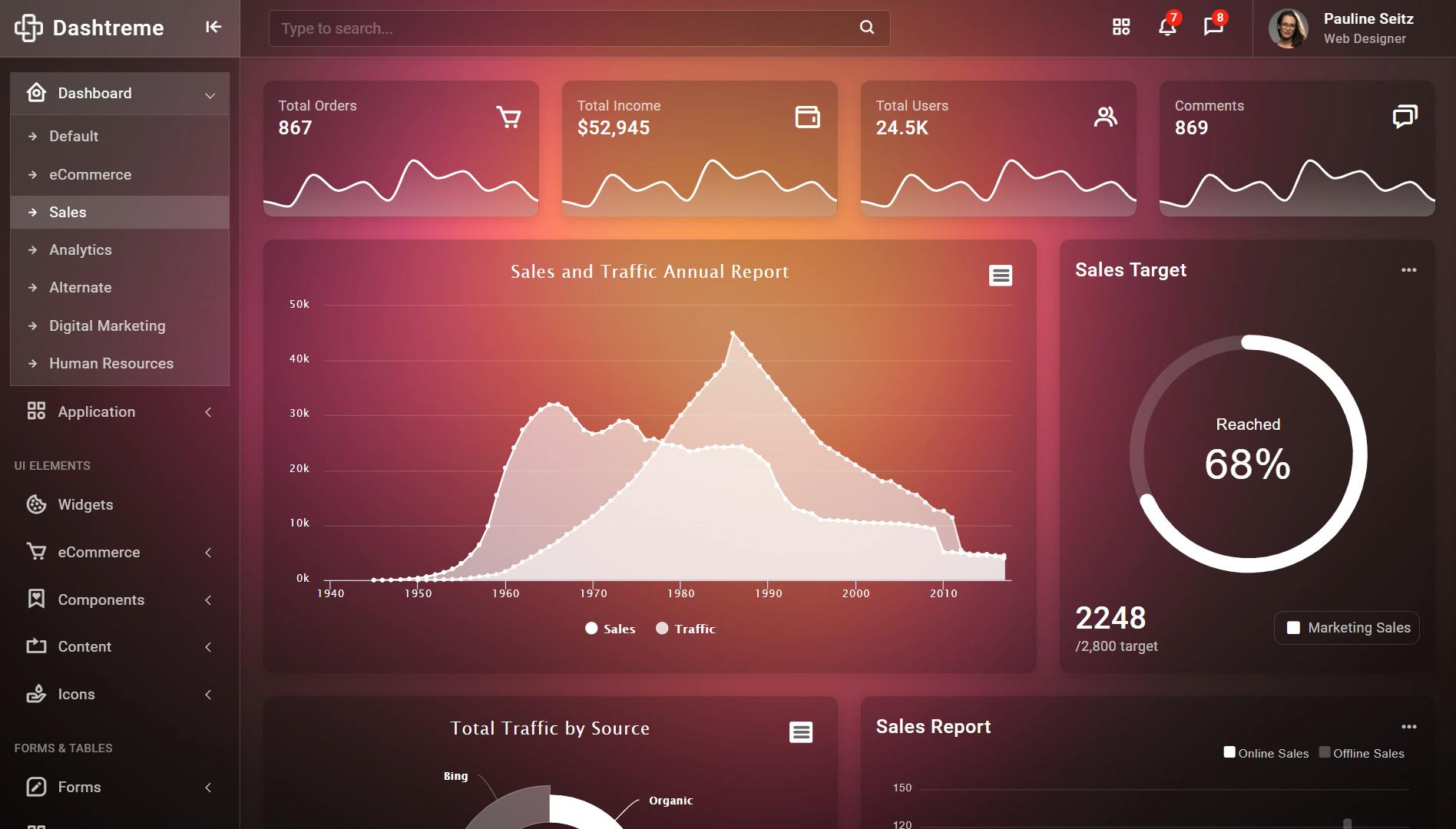1456x829 pixels.
Task: Open the apps grid icon in header
Action: (x=1121, y=27)
